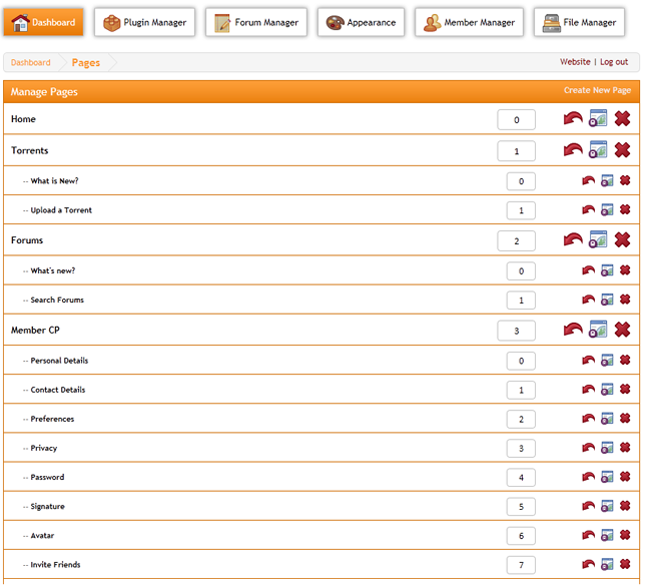Go to the Appearance tab

[x=361, y=22]
